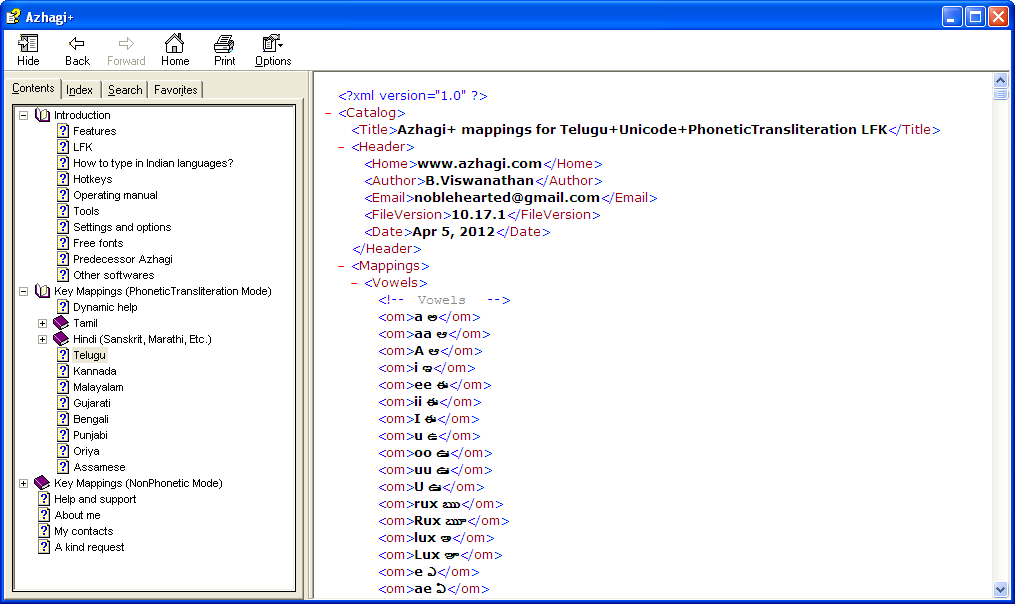Collapse the Header XML element
1015x604 pixels.
[341, 148]
